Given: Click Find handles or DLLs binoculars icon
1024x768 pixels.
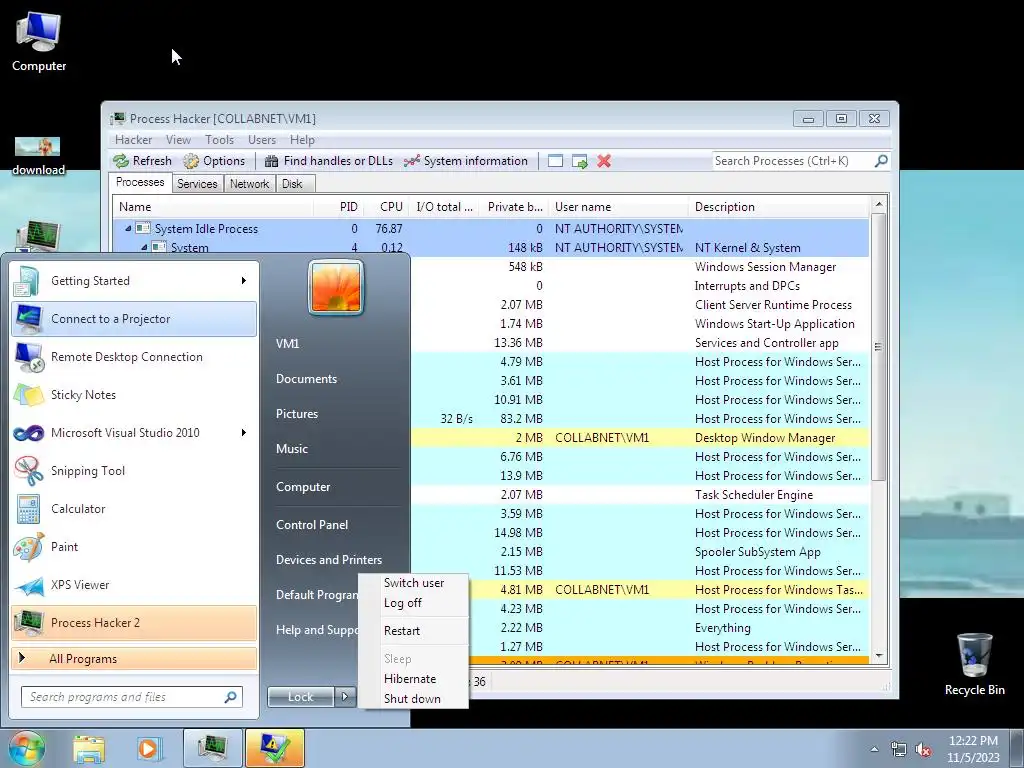Looking at the screenshot, I should click(x=272, y=161).
